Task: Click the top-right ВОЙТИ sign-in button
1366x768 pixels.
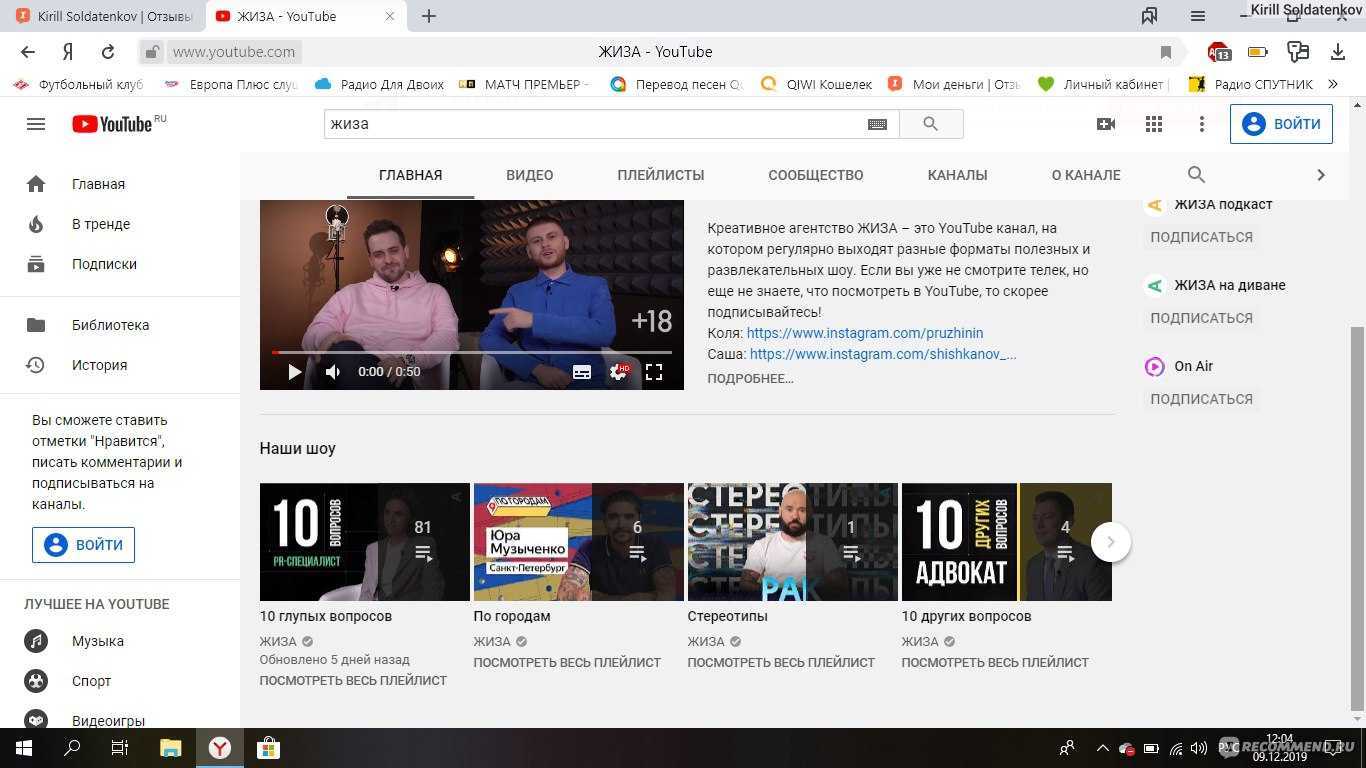Action: 1281,124
